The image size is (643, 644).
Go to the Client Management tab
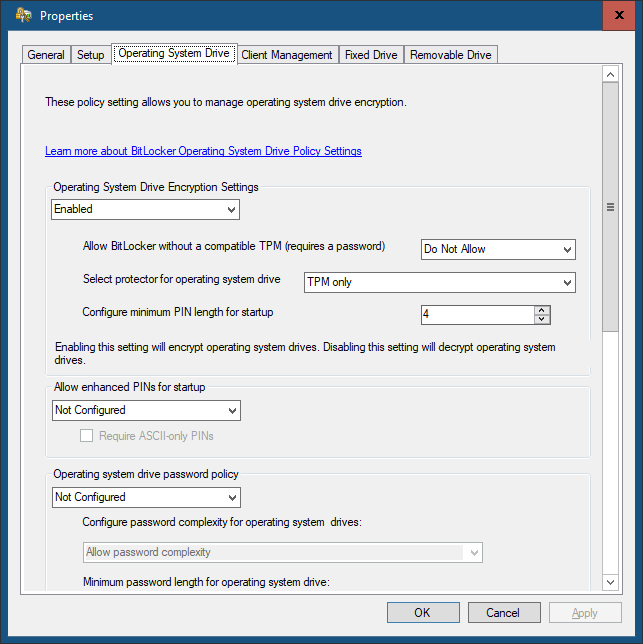287,55
